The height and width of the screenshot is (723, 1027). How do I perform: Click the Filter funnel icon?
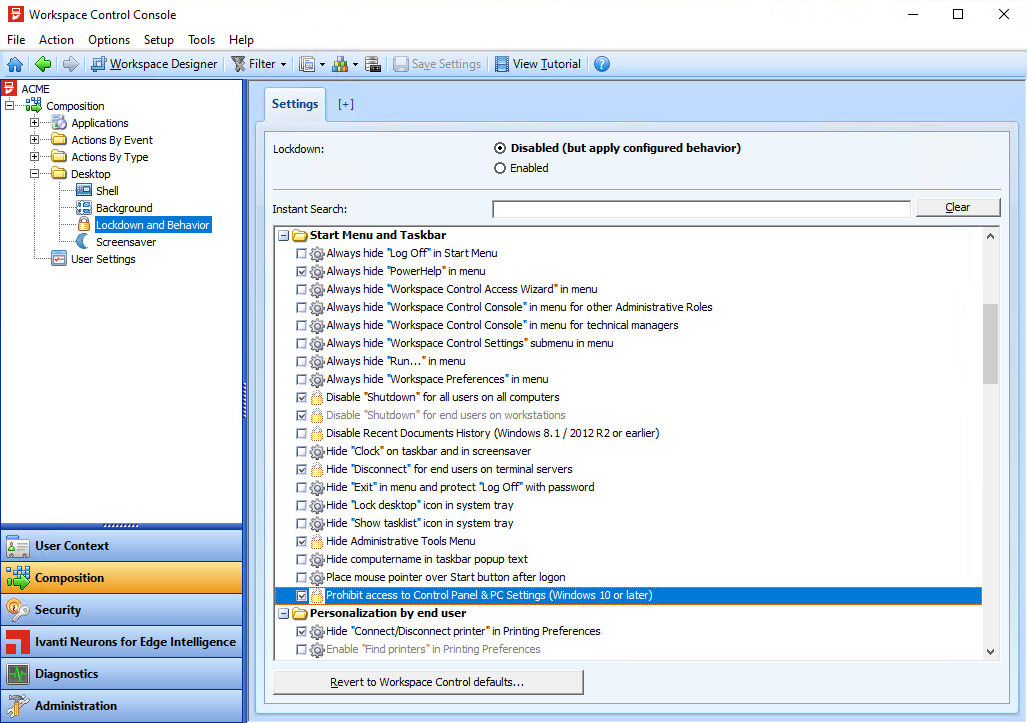(238, 64)
